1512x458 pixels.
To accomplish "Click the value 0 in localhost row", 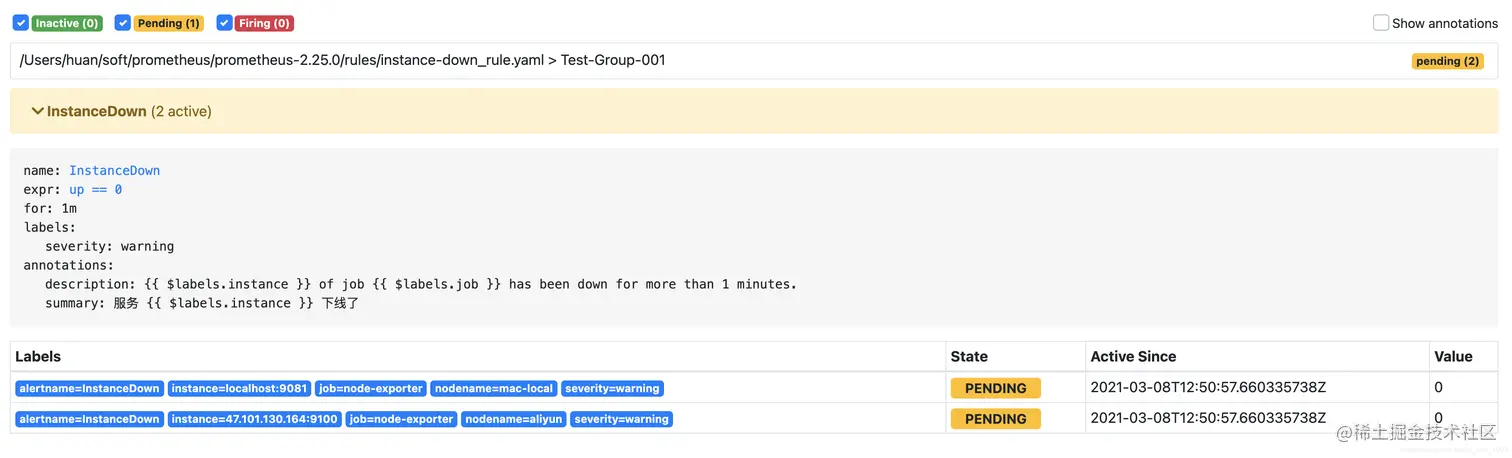I will 1438,387.
